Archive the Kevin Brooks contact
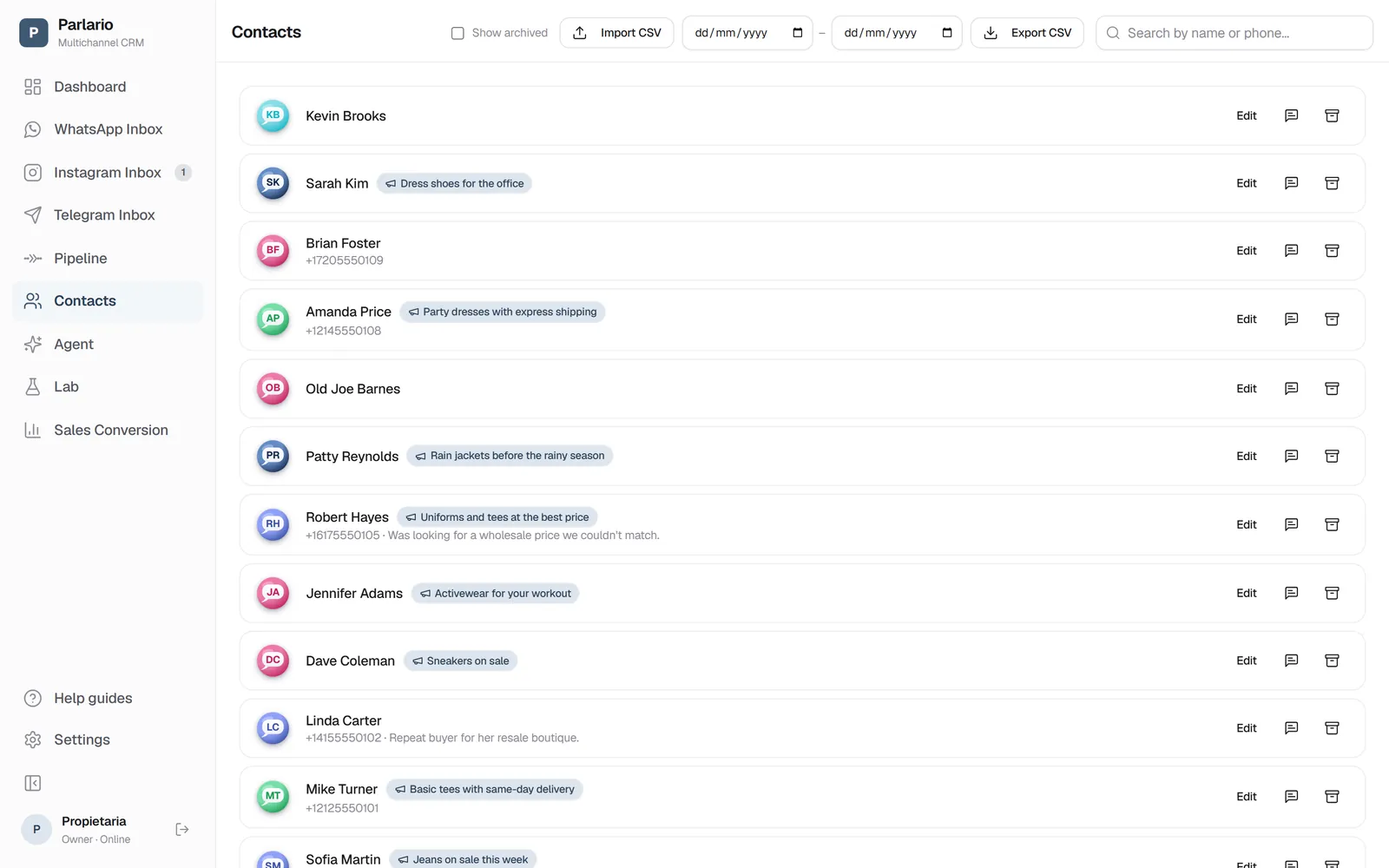 tap(1332, 115)
